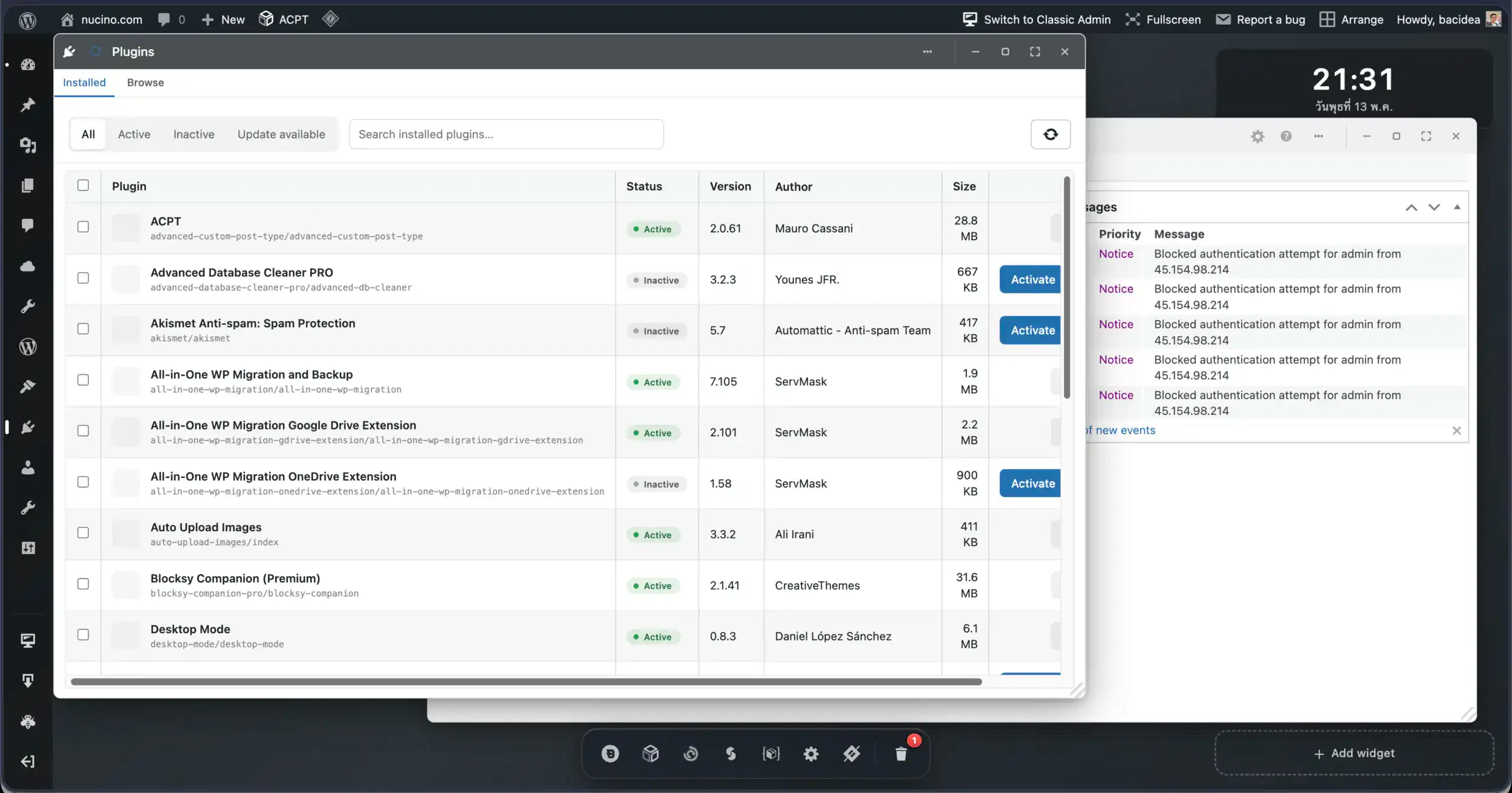Click the download arrow icon in sidebar
Viewport: 1512px width, 793px height.
pos(28,680)
